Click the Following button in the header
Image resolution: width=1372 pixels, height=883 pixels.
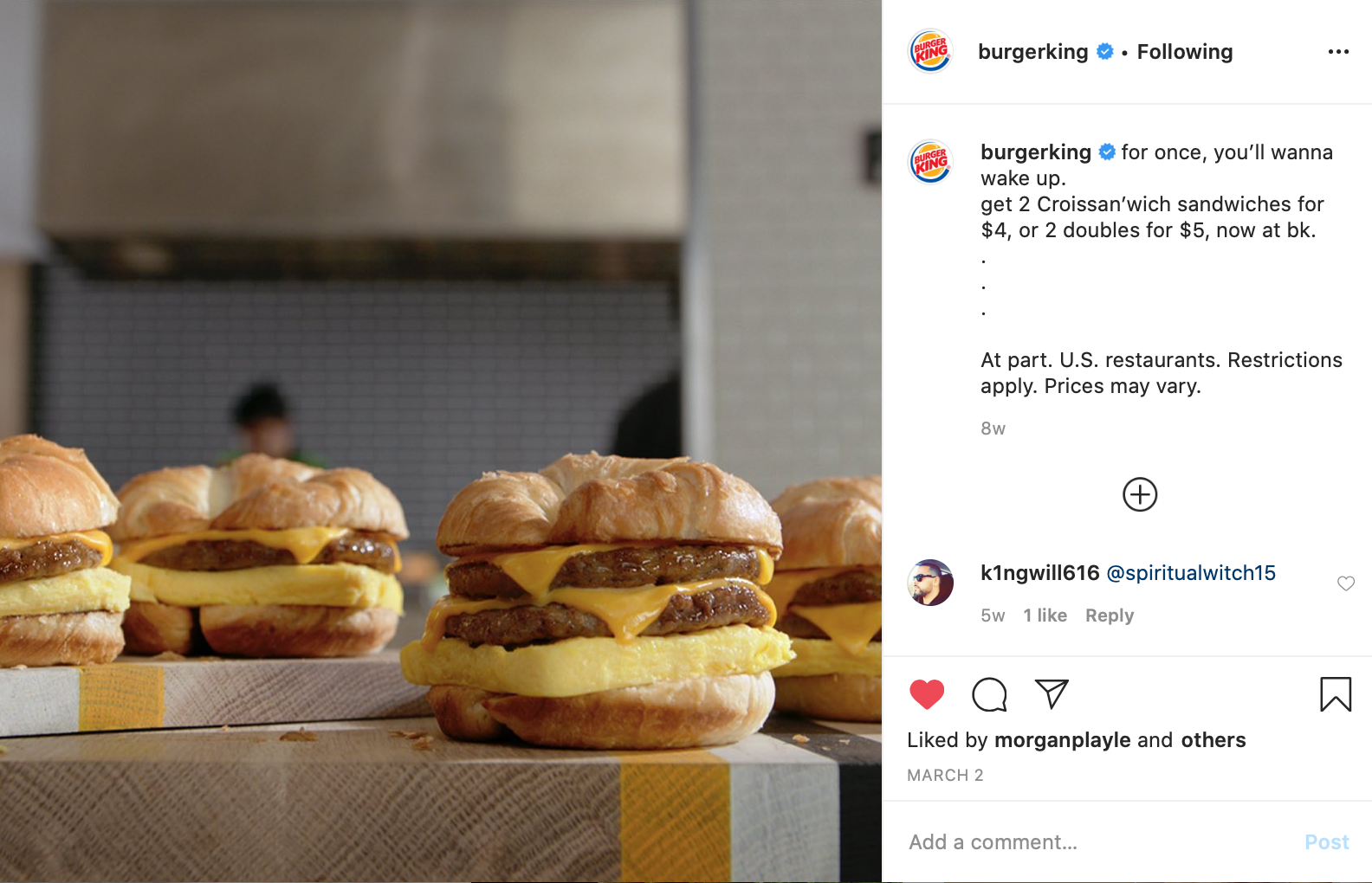[x=1184, y=52]
